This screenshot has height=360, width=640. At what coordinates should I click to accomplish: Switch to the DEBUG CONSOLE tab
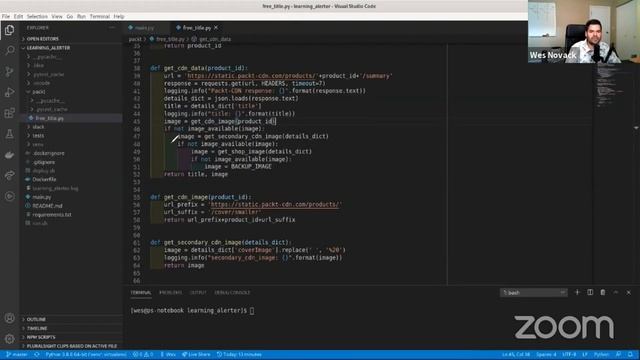tap(232, 293)
